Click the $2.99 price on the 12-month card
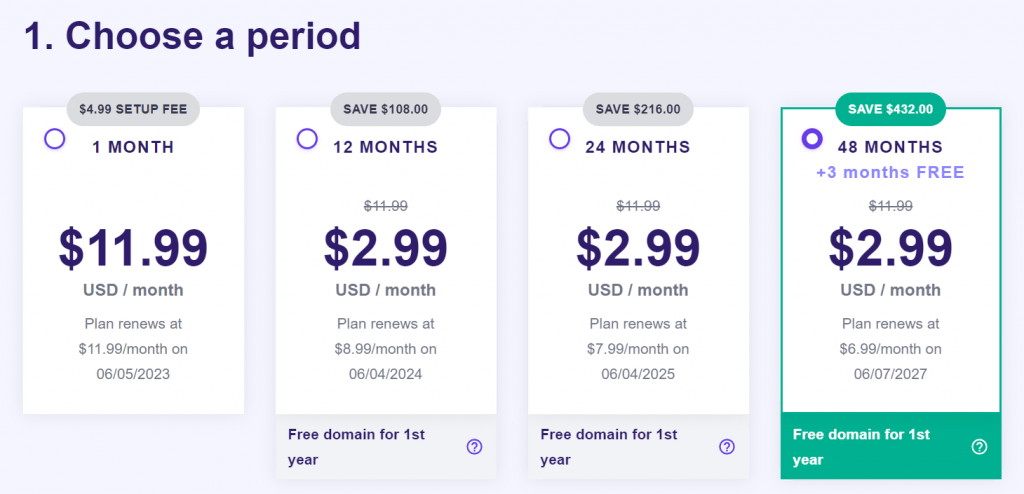This screenshot has width=1024, height=494. pos(385,247)
